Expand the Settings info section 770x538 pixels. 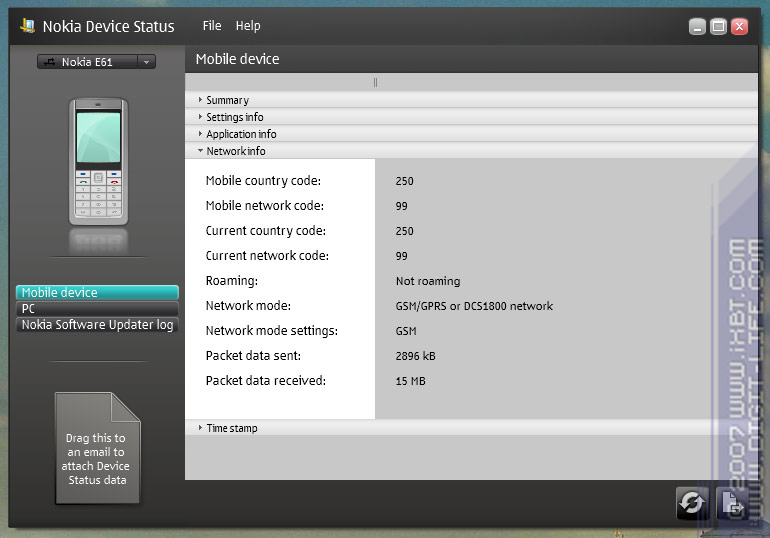coord(471,117)
